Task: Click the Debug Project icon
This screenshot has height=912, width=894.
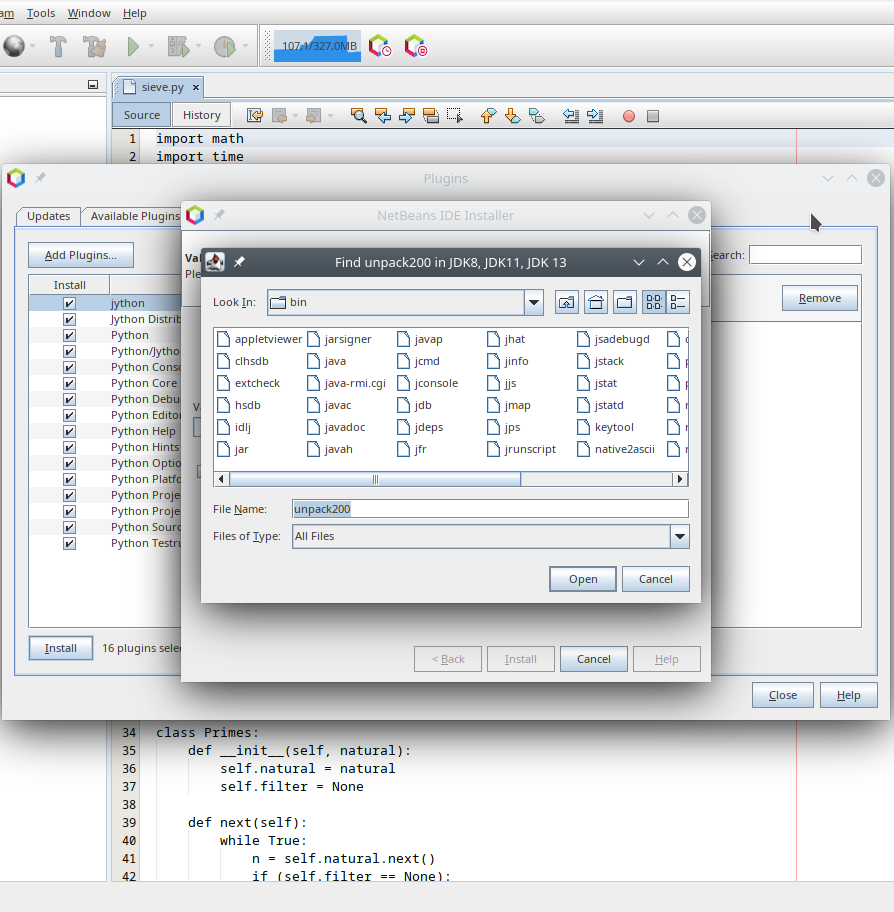Action: tap(178, 47)
